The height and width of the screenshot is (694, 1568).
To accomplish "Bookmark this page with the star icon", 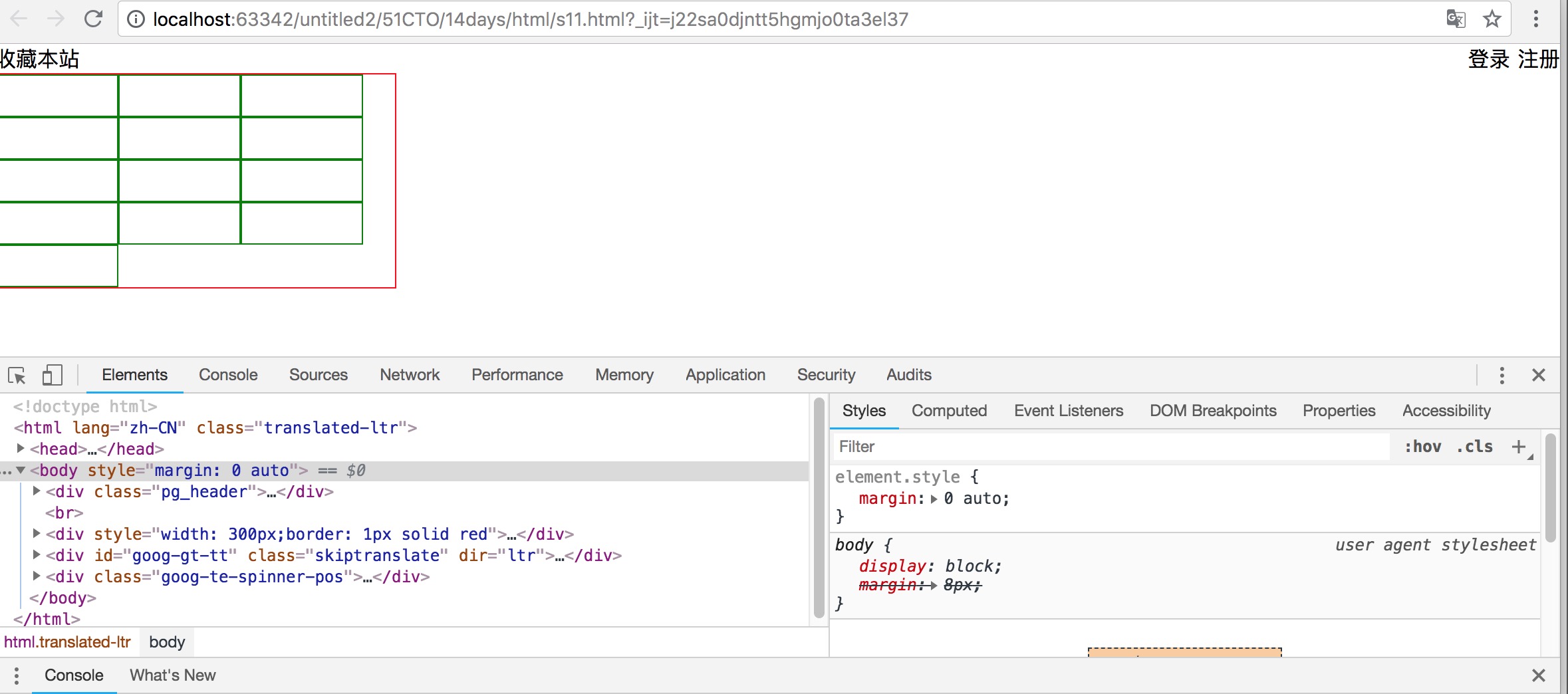I will point(1492,19).
